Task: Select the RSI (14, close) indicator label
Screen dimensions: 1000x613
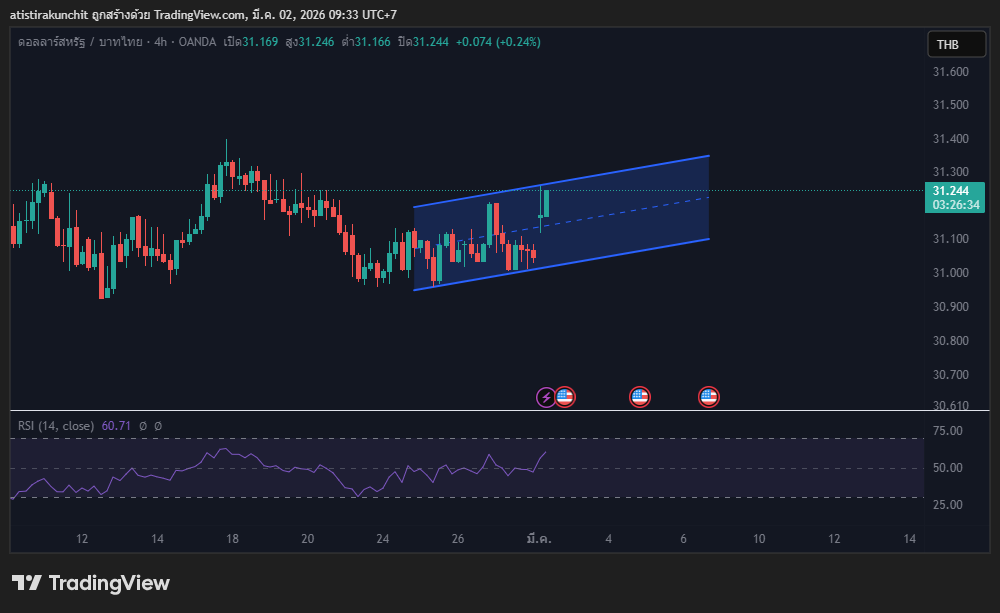Action: coord(56,426)
